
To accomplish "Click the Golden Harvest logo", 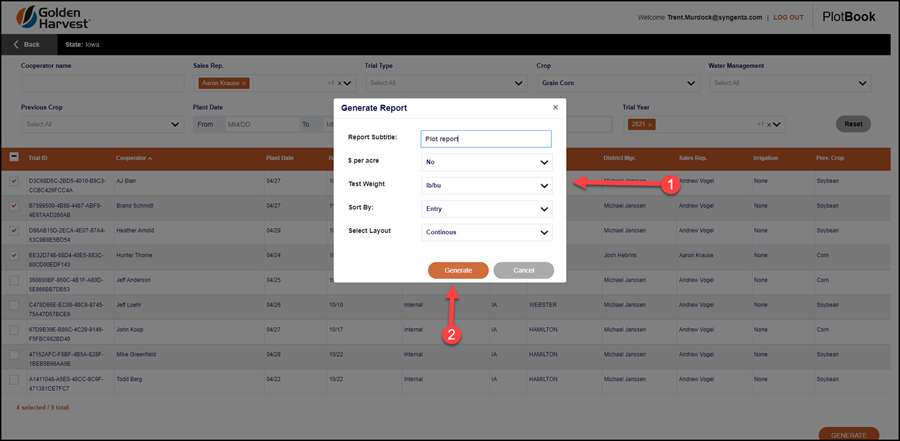I will click(53, 17).
